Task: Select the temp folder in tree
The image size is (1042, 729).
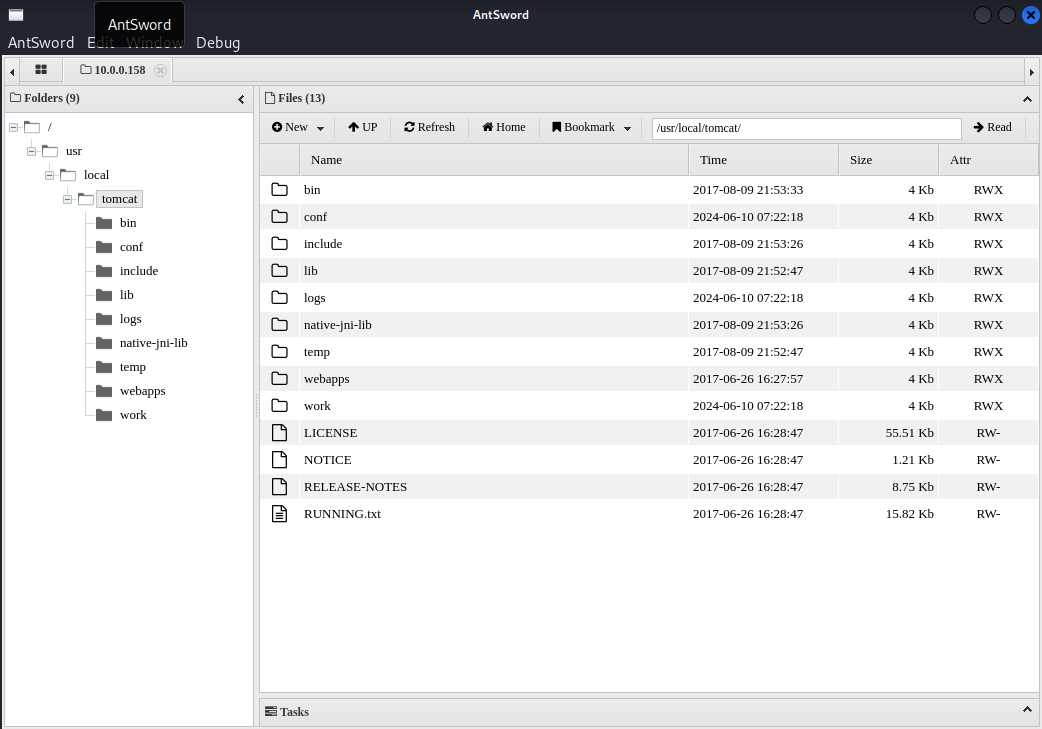Action: pyautogui.click(x=132, y=367)
